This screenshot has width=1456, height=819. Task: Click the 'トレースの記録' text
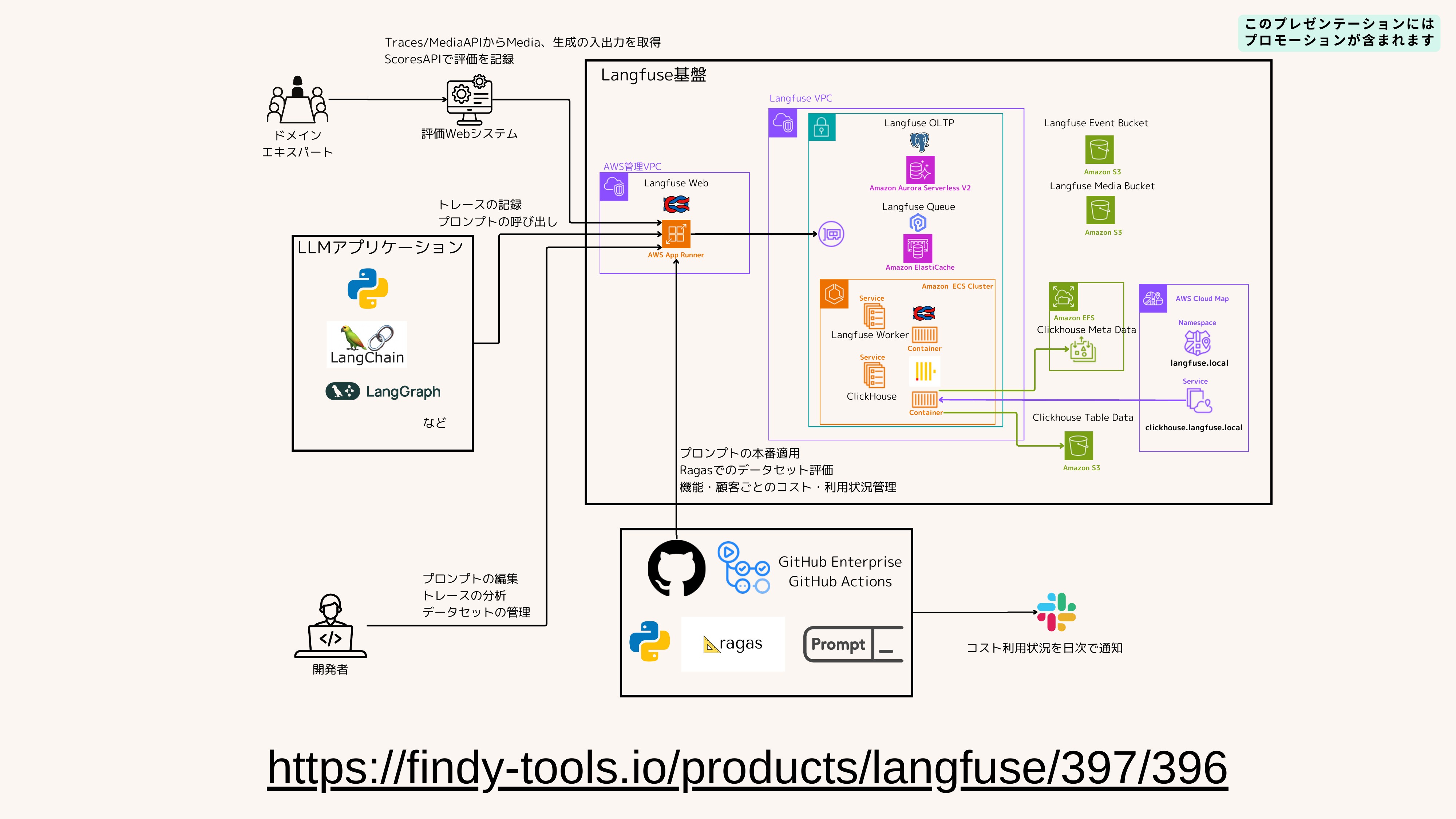(x=480, y=205)
